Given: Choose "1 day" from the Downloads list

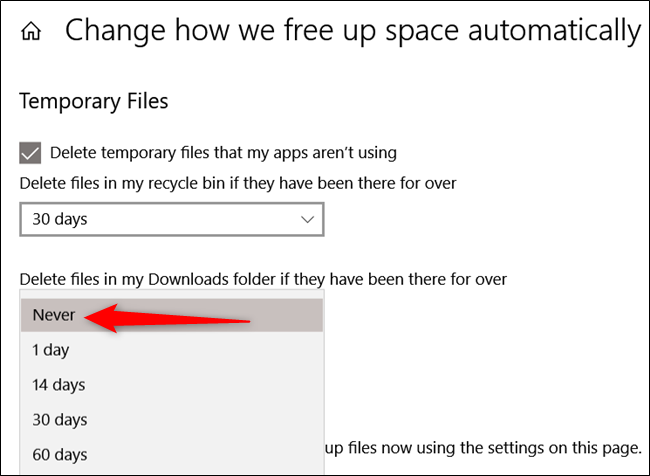Looking at the screenshot, I should pos(51,350).
